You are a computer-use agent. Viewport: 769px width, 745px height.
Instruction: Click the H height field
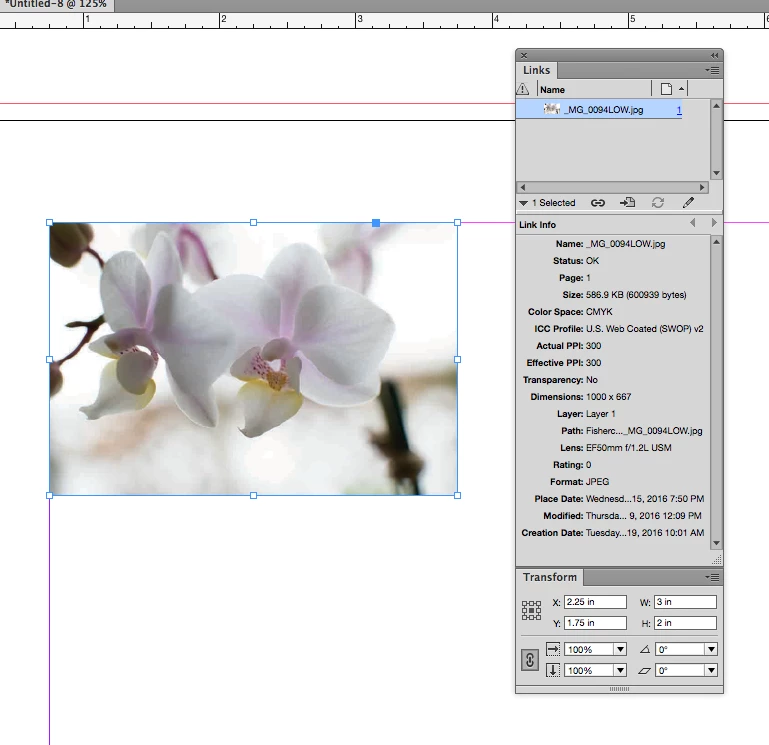pyautogui.click(x=685, y=623)
